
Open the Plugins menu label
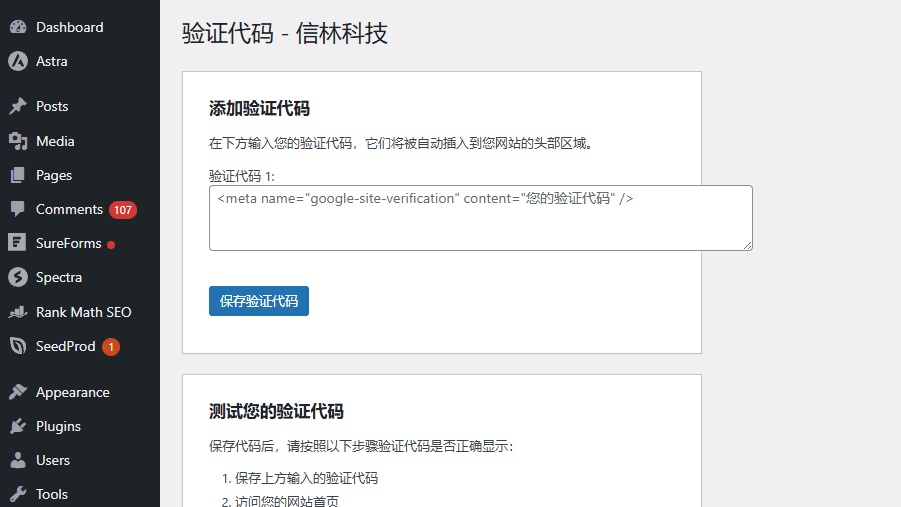point(58,426)
